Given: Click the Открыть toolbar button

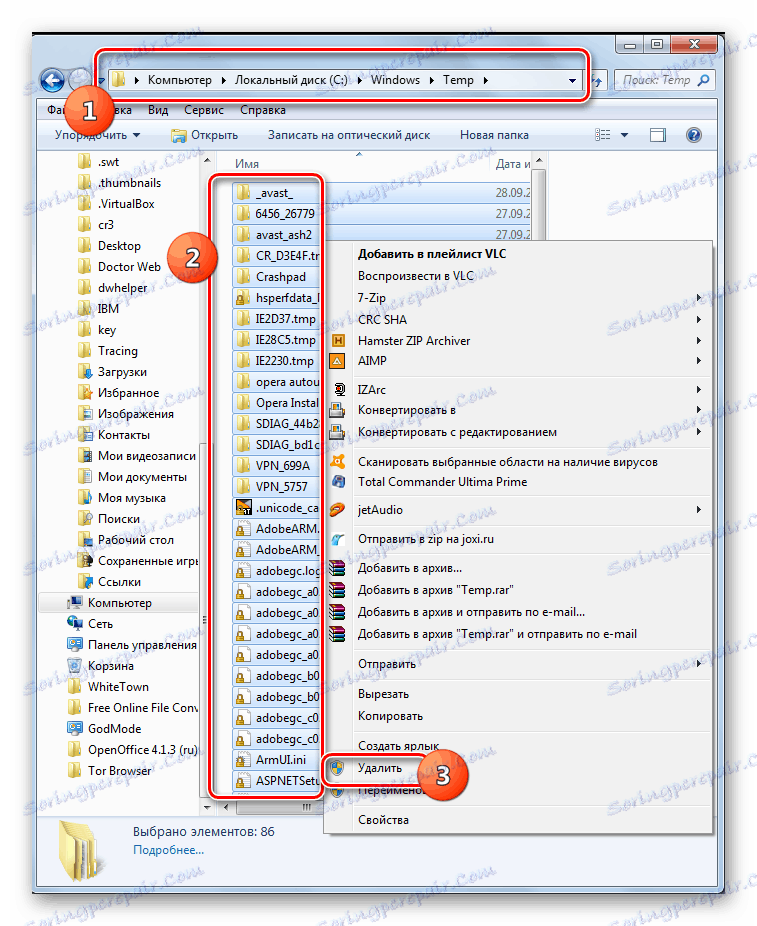Looking at the screenshot, I should coord(204,135).
